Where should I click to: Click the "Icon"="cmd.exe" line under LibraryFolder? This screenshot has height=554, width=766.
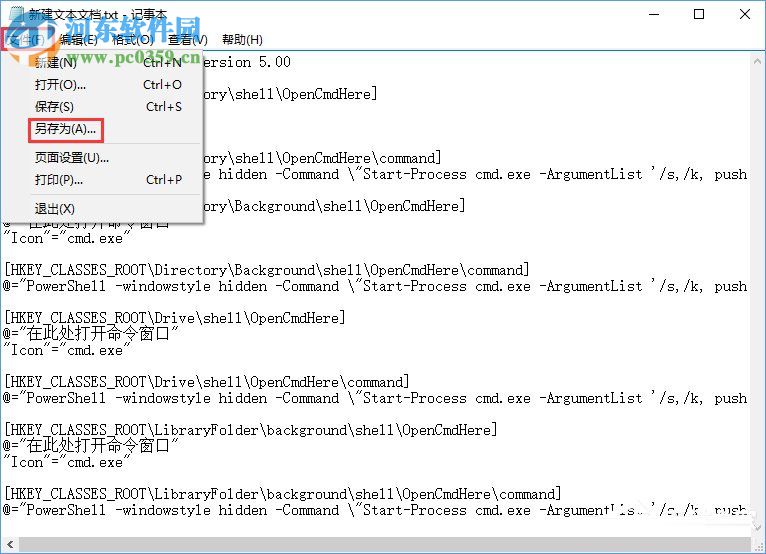pos(66,462)
